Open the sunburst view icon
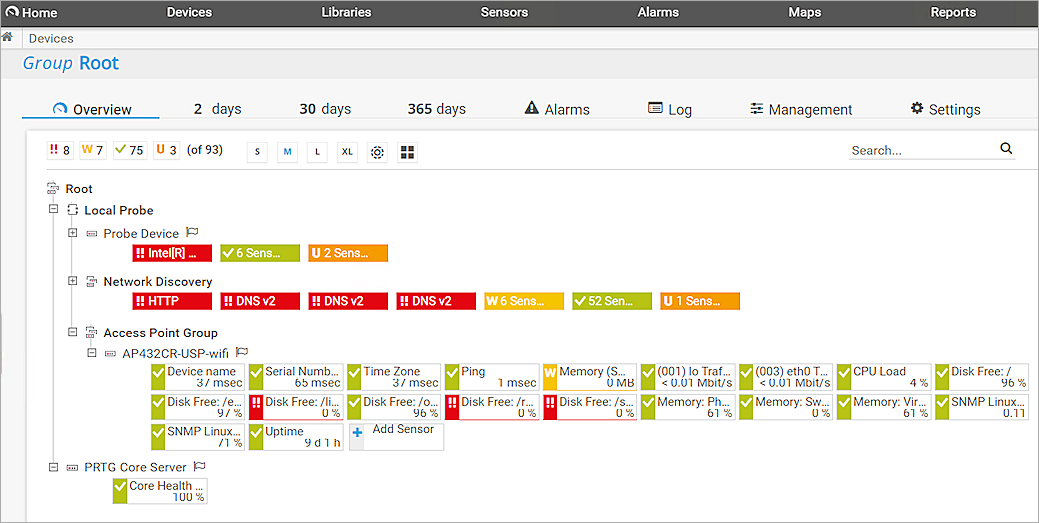This screenshot has height=523, width=1039. 377,152
